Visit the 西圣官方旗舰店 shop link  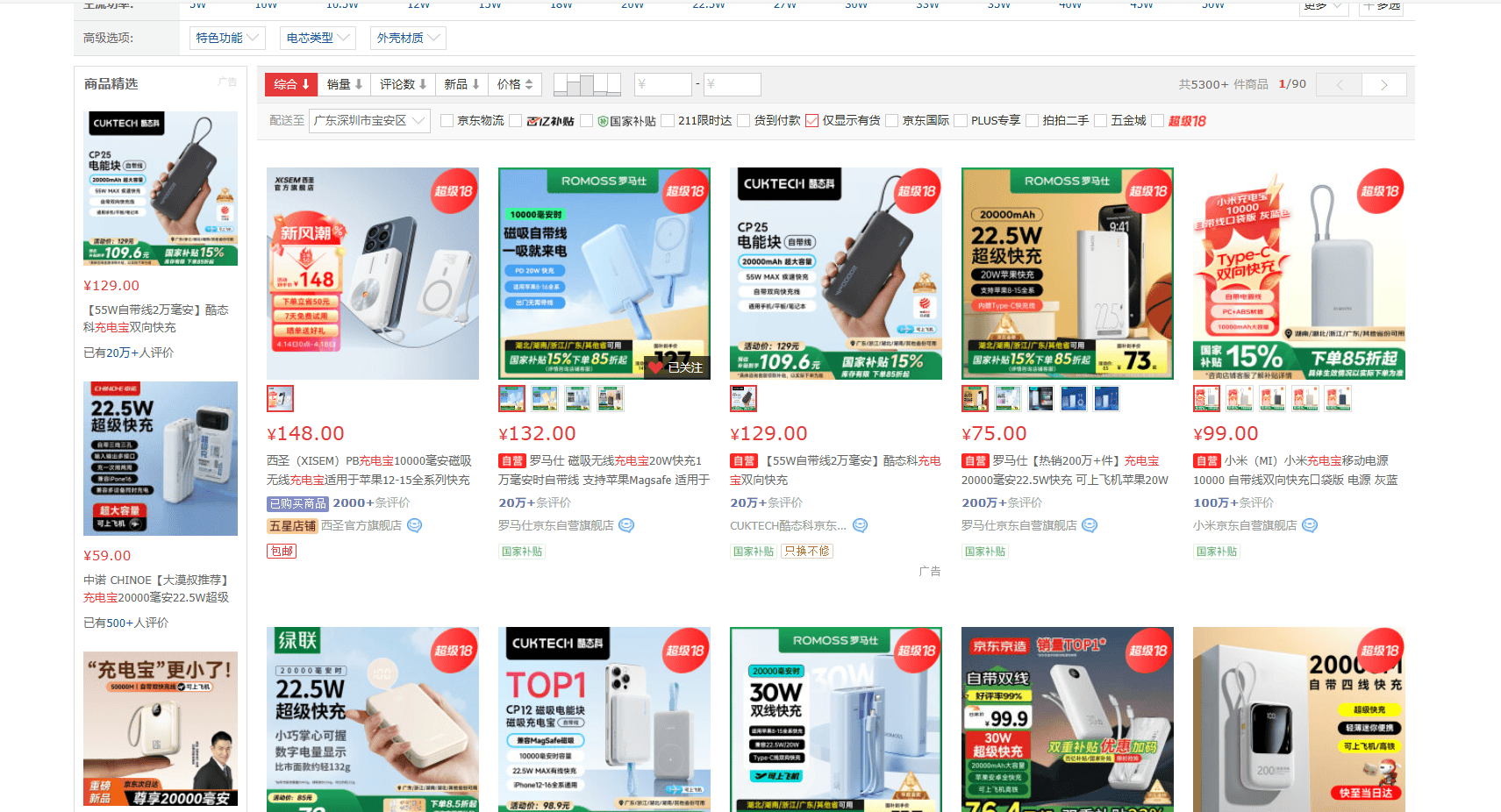pyautogui.click(x=361, y=526)
